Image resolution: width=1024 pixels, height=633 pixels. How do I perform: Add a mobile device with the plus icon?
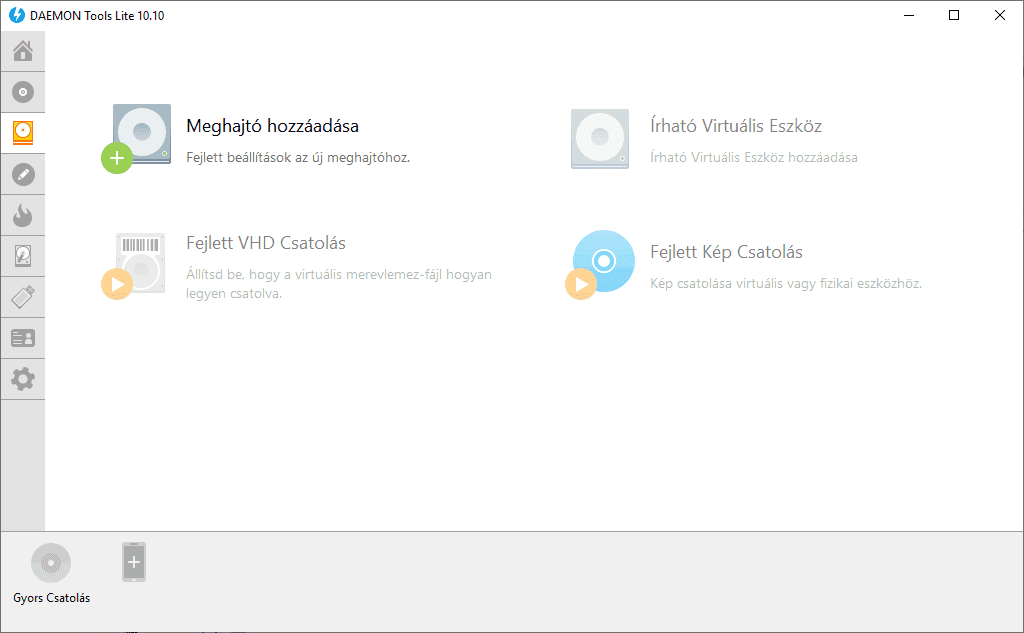pyautogui.click(x=134, y=562)
